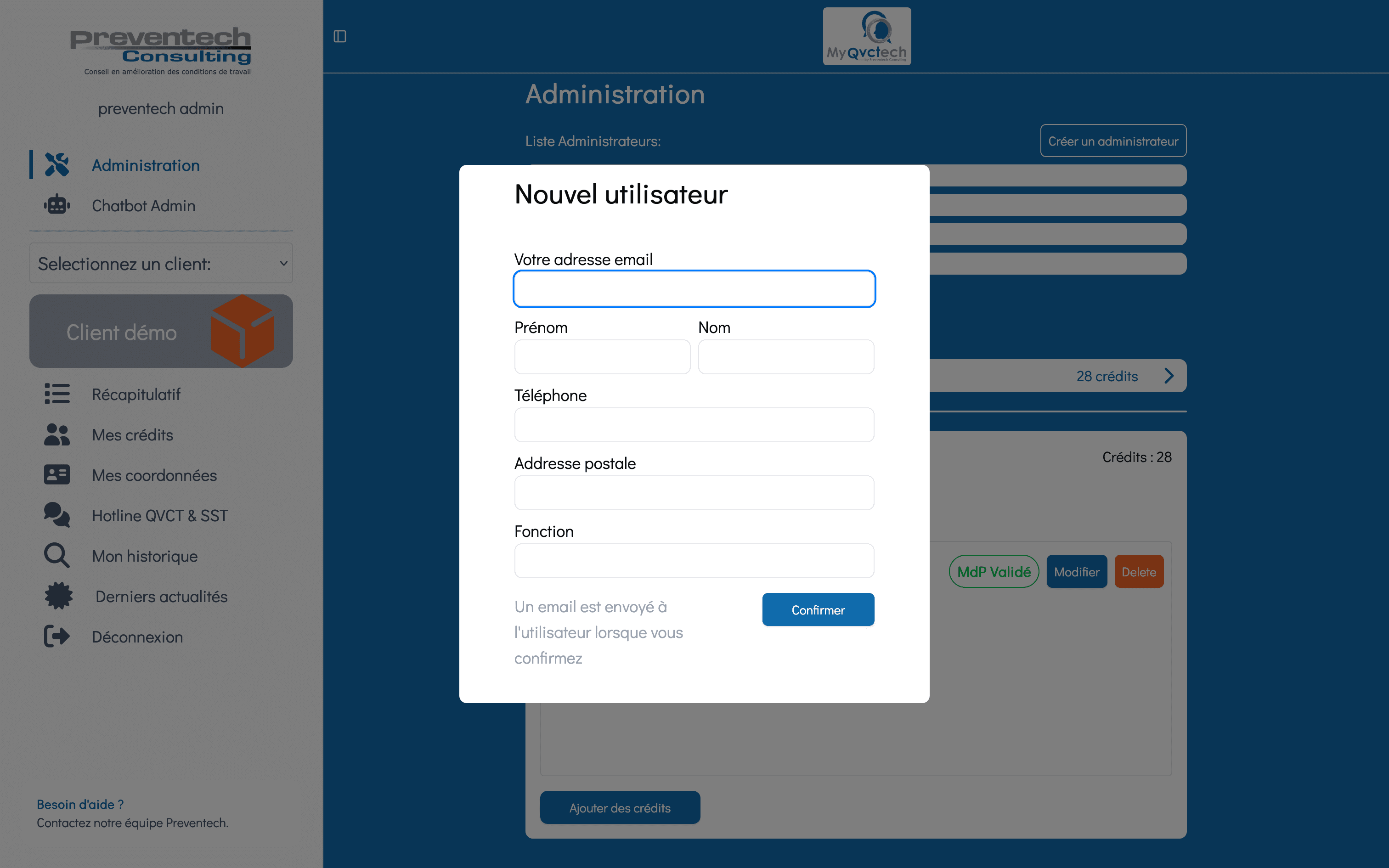Select the Chatbot Admin menu entry
This screenshot has width=1389, height=868.
143,206
